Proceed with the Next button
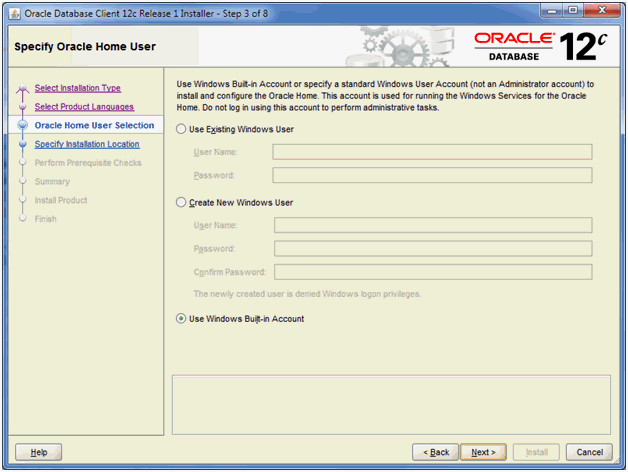This screenshot has width=628, height=472. tap(483, 452)
